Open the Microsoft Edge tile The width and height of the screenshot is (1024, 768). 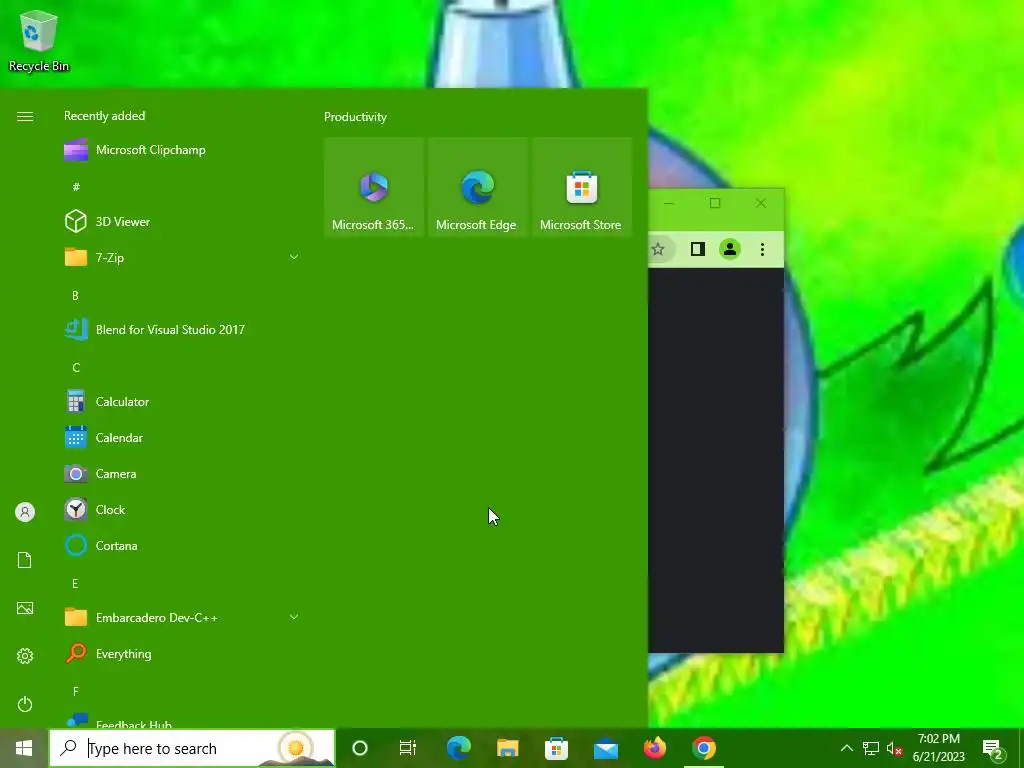[477, 187]
